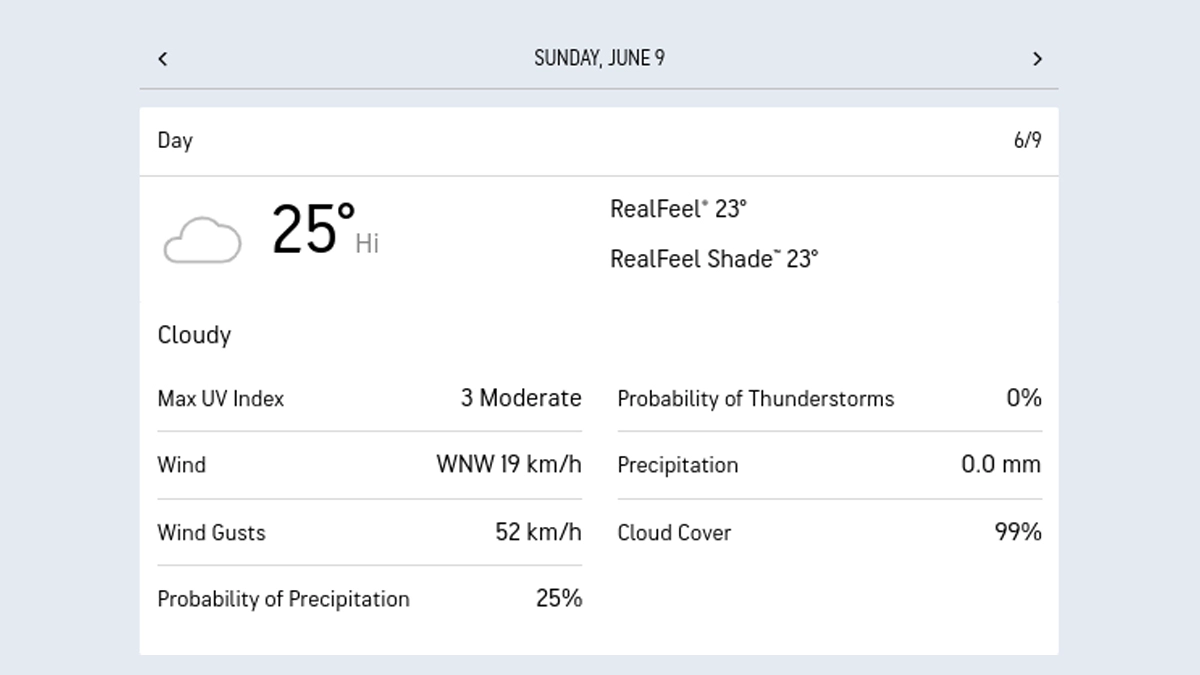
Task: Go to the next day arrow
Action: (1037, 59)
